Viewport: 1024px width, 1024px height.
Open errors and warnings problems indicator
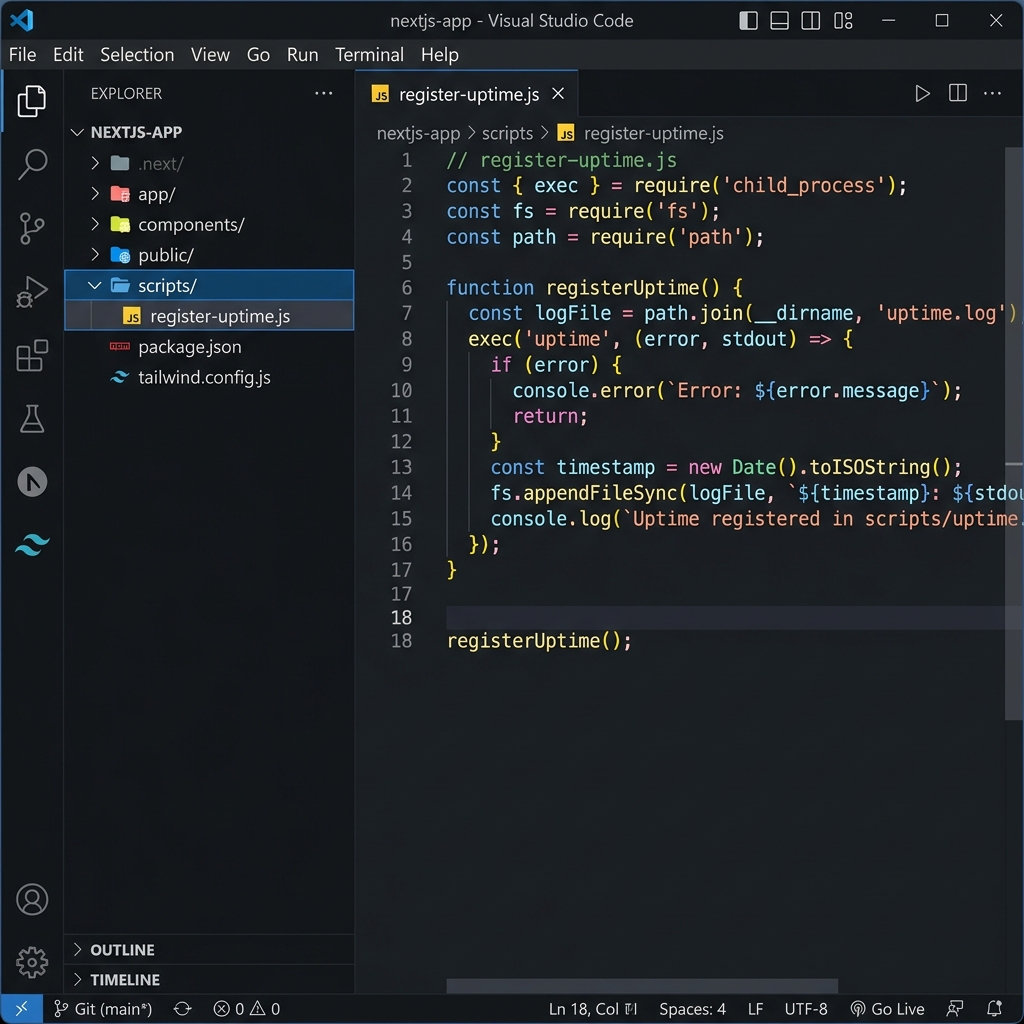(x=246, y=1009)
